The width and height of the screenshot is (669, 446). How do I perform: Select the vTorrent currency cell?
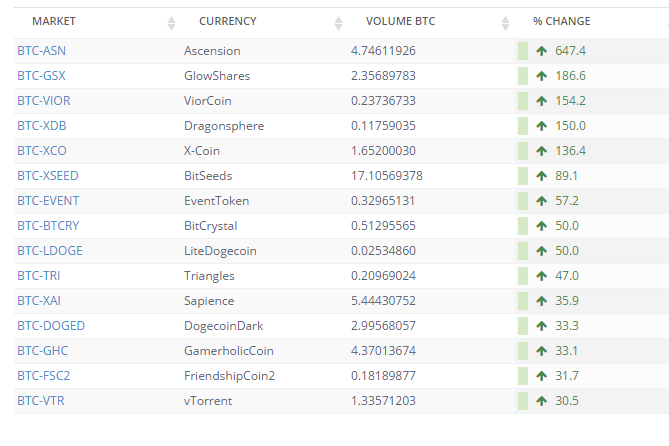coord(208,401)
